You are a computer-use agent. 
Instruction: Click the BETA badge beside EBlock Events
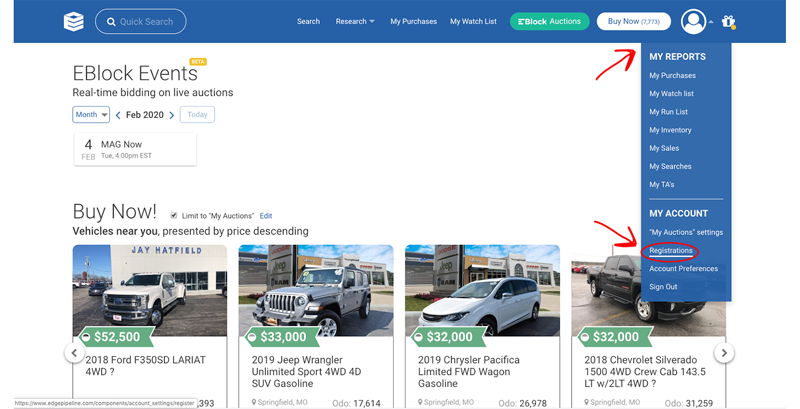point(197,62)
